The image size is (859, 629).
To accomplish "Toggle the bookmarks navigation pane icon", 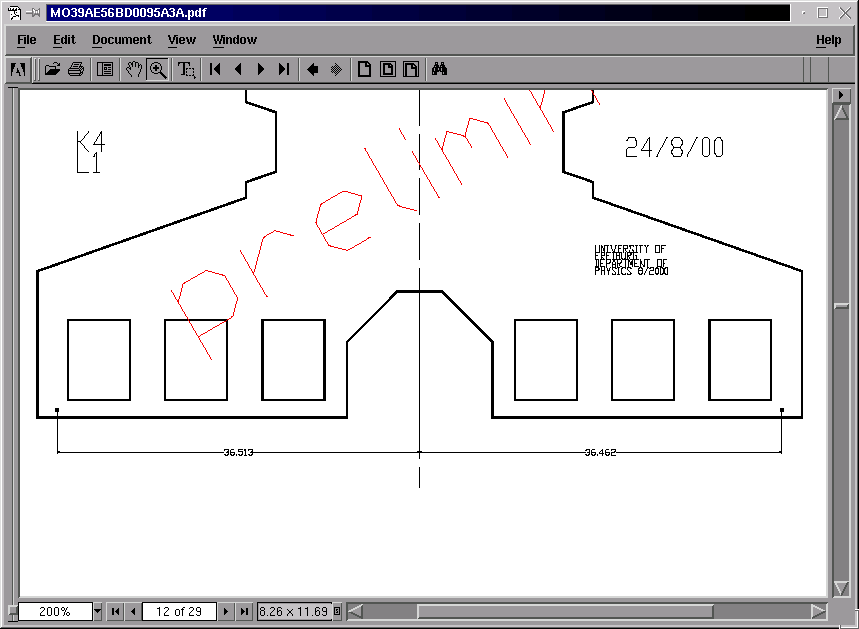I will pos(105,70).
